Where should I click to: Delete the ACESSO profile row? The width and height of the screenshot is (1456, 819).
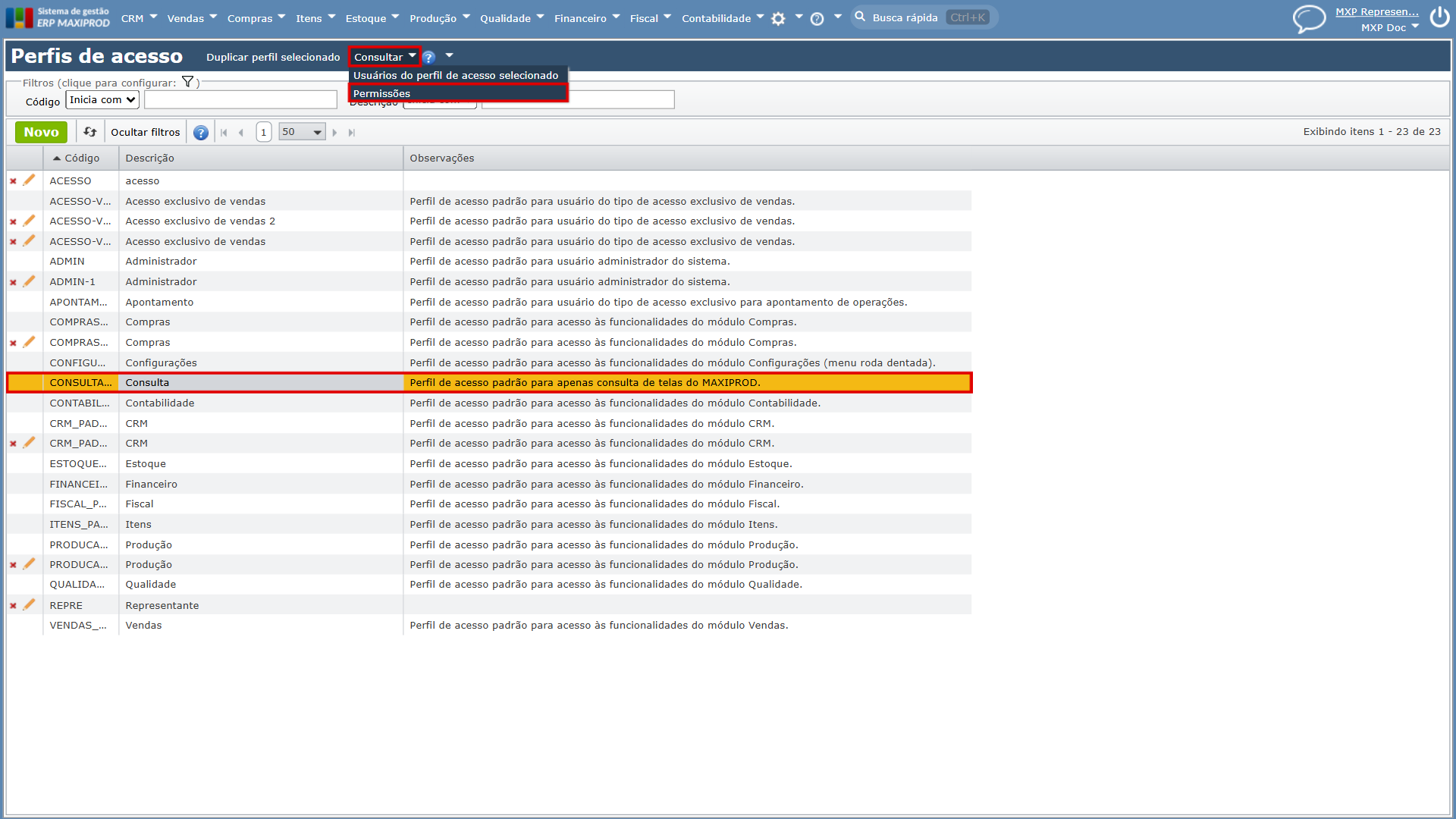pos(13,181)
